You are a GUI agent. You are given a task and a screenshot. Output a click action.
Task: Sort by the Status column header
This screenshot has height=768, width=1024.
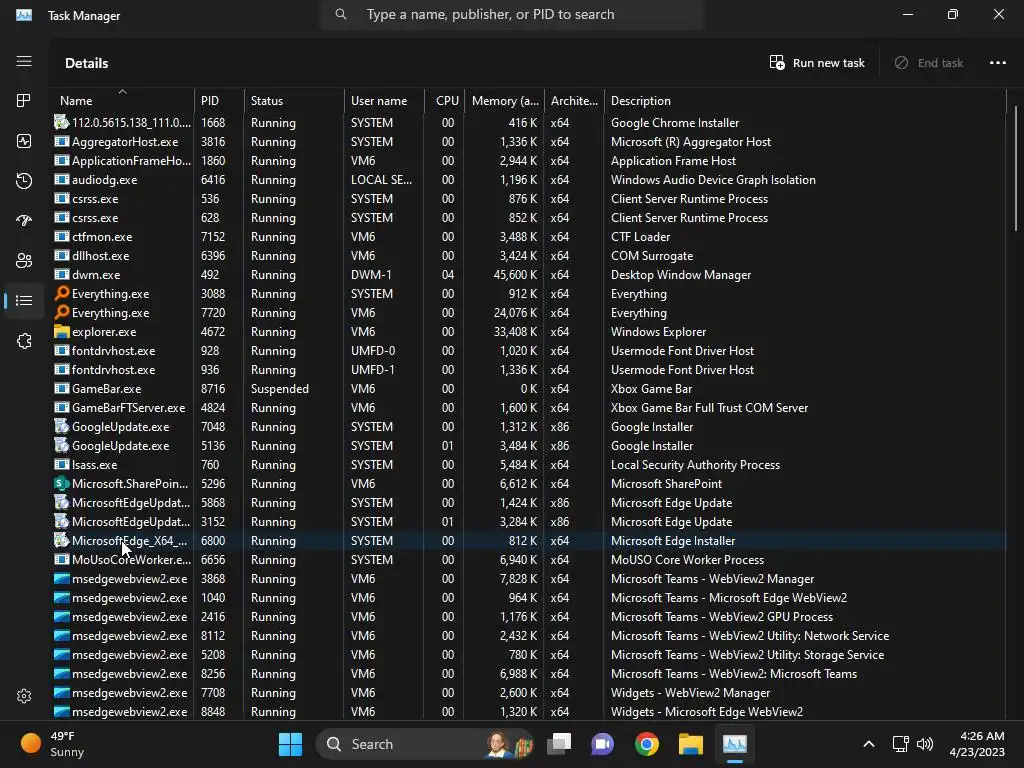coord(294,101)
